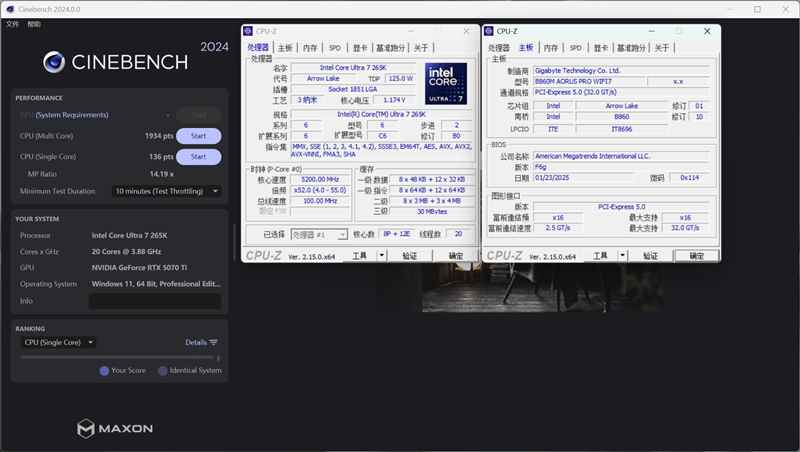Click the NVIDIA GeForce RTX 5070 Ti text

(x=139, y=267)
